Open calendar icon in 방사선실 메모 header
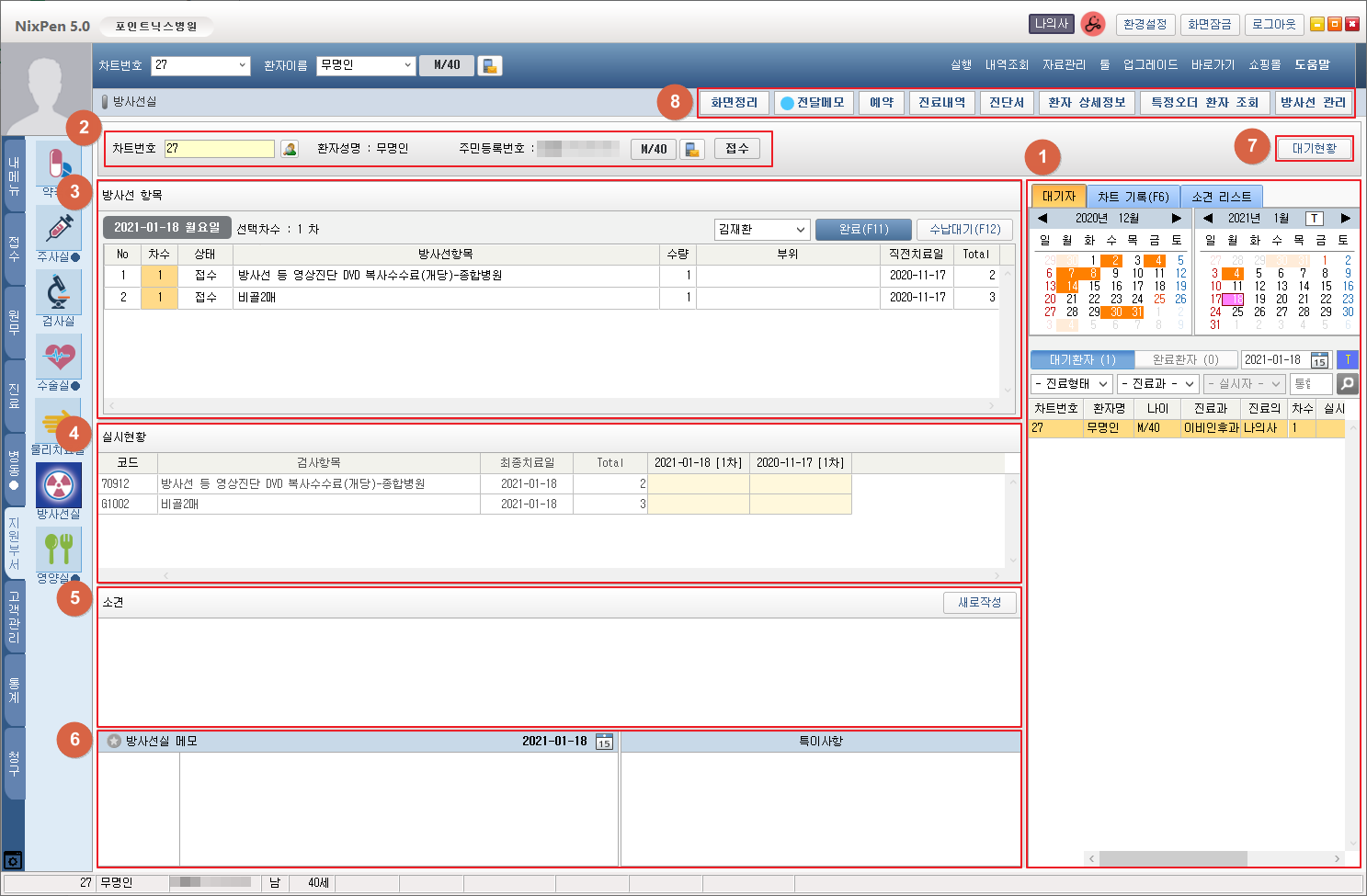1367x896 pixels. [604, 742]
